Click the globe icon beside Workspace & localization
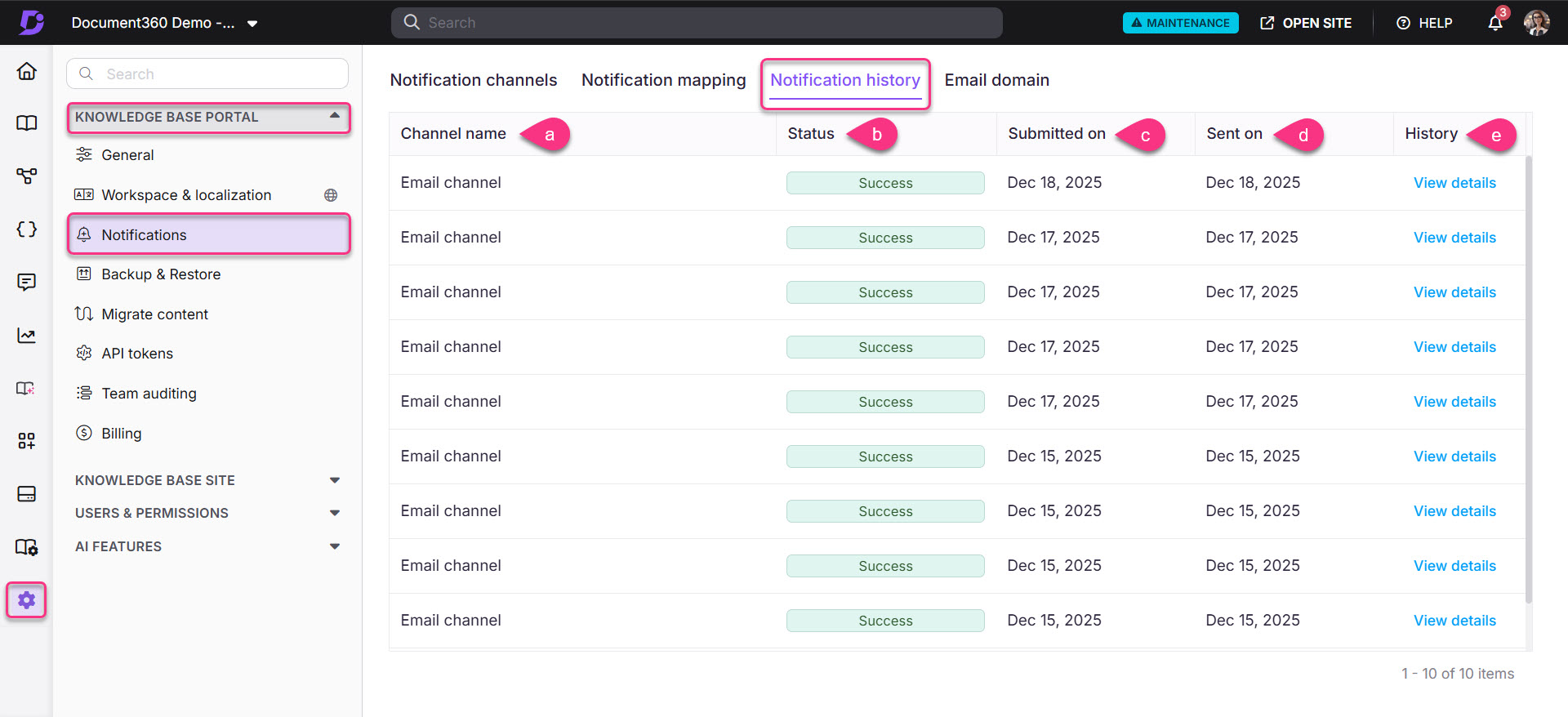This screenshot has width=1568, height=717. point(331,195)
